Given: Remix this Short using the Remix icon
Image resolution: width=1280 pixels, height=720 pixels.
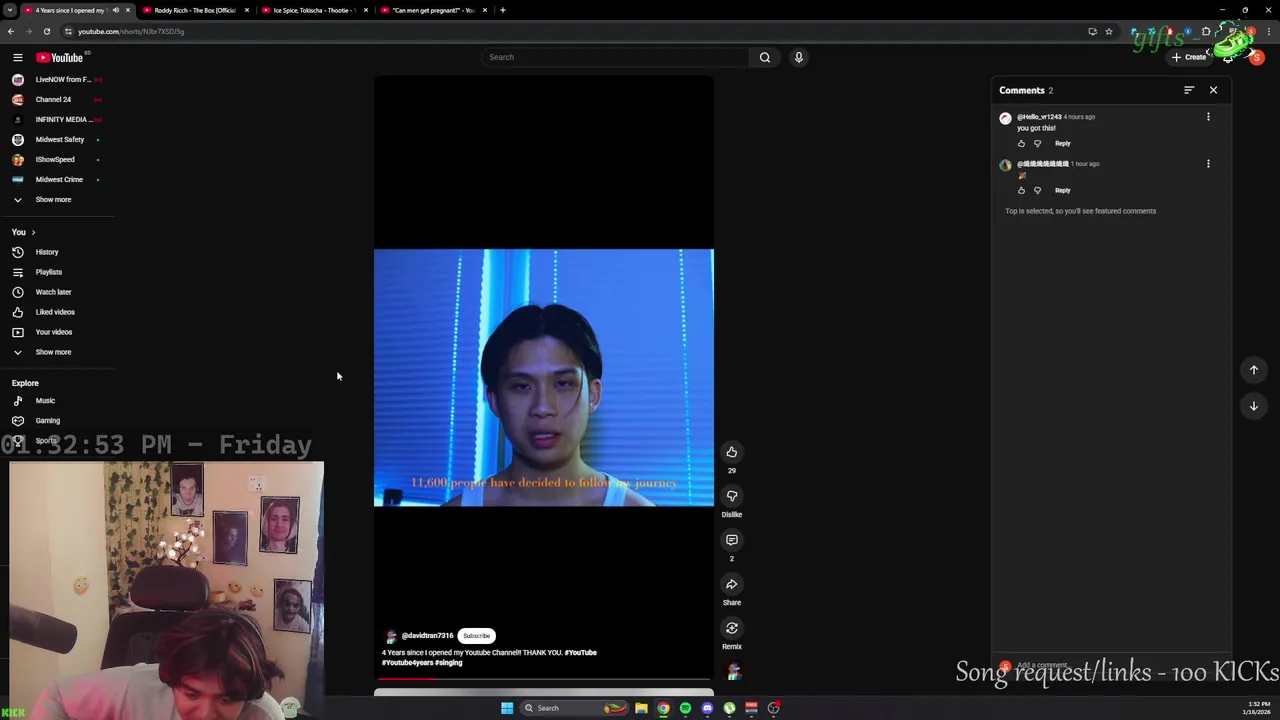Looking at the screenshot, I should (x=732, y=628).
